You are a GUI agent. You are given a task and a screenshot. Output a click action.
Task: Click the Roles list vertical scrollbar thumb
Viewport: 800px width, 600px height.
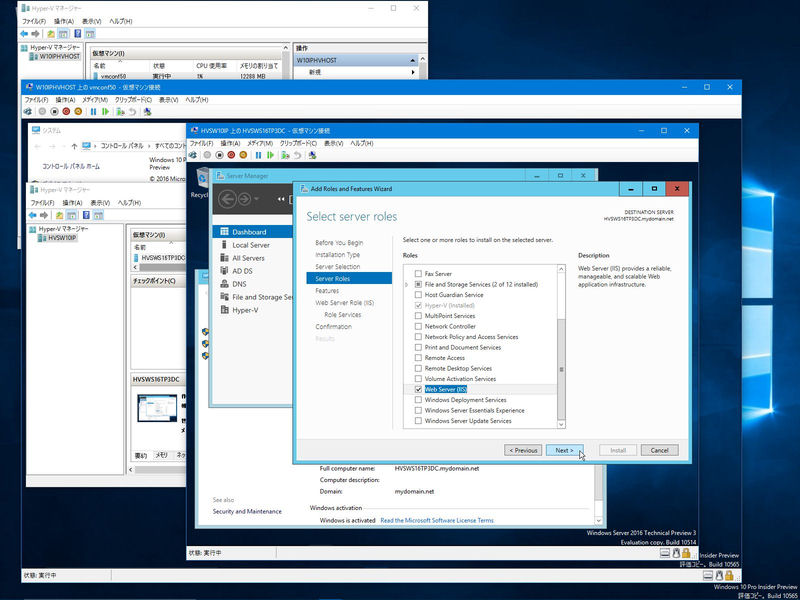click(562, 370)
